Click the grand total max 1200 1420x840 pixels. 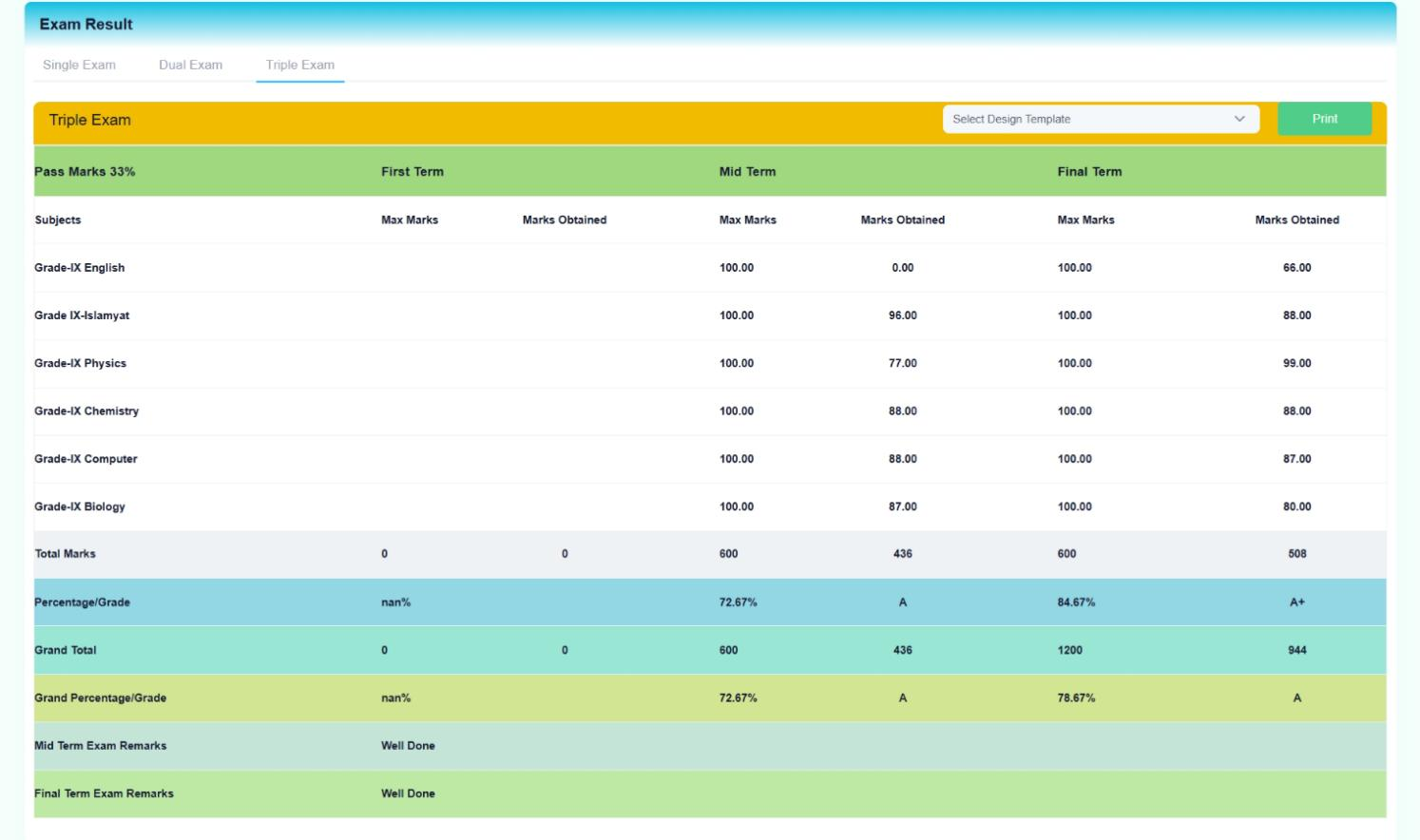(x=1070, y=650)
